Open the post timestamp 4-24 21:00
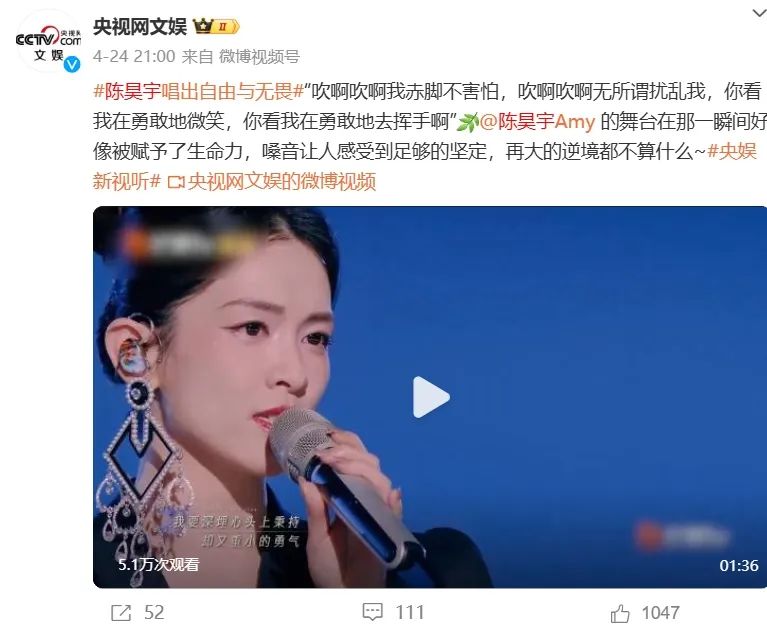This screenshot has width=767, height=633. point(134,56)
